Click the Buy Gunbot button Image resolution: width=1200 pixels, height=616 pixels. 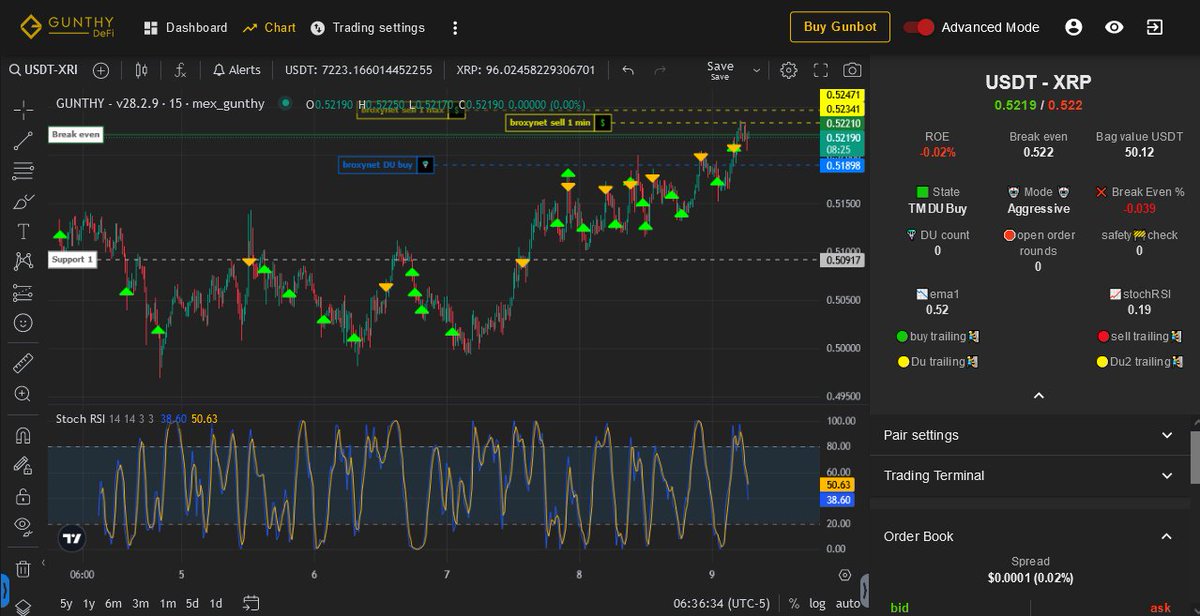(839, 27)
